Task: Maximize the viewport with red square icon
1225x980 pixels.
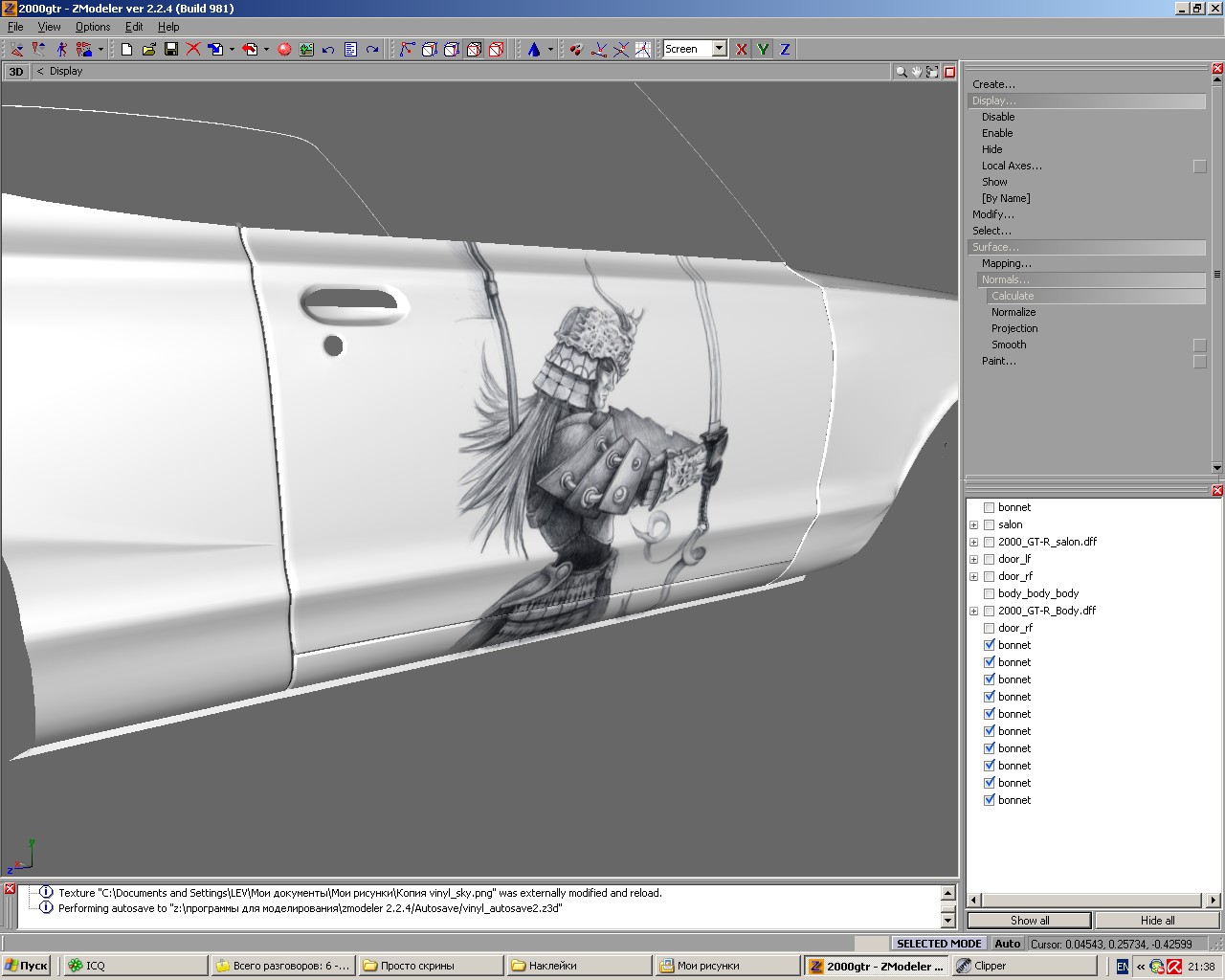Action: (949, 72)
